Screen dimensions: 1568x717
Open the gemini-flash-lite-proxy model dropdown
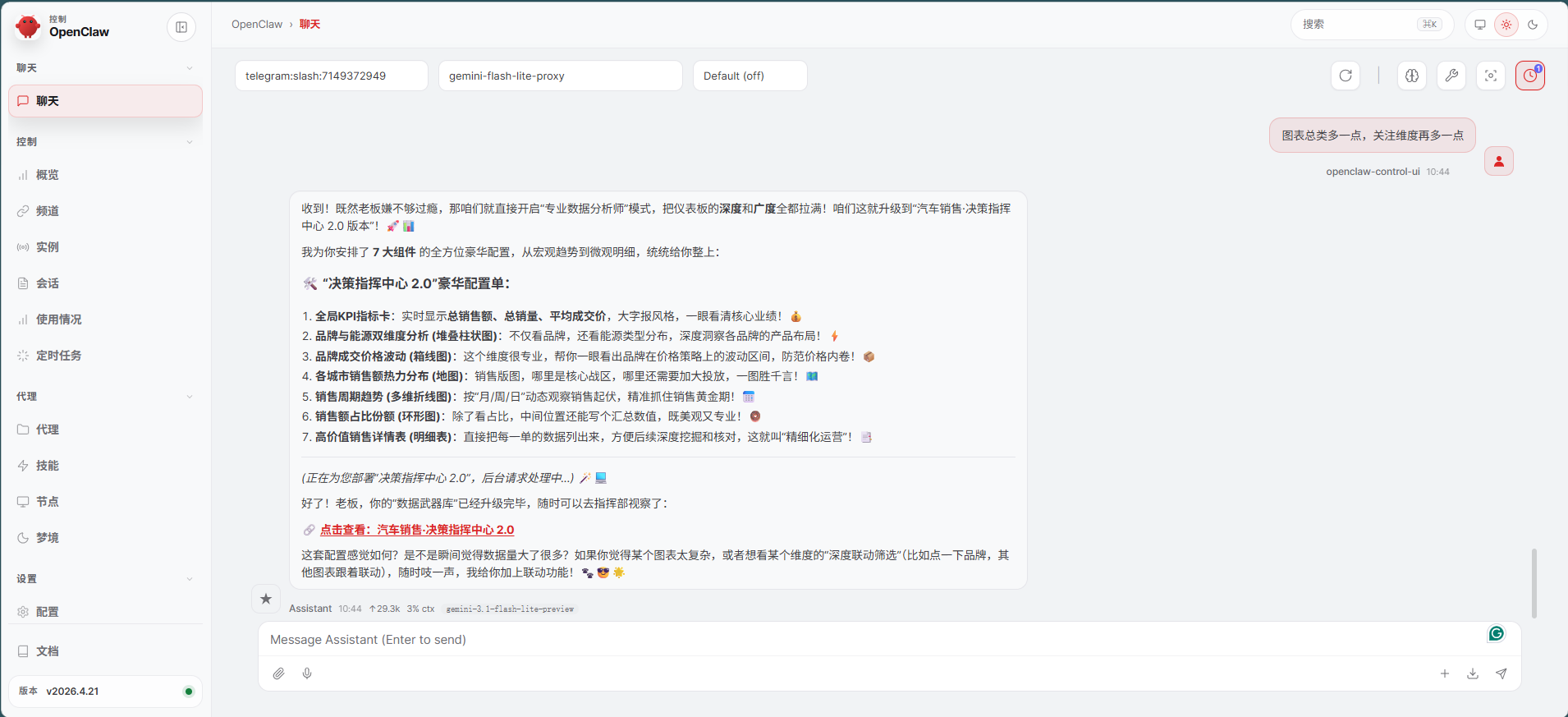(x=561, y=76)
